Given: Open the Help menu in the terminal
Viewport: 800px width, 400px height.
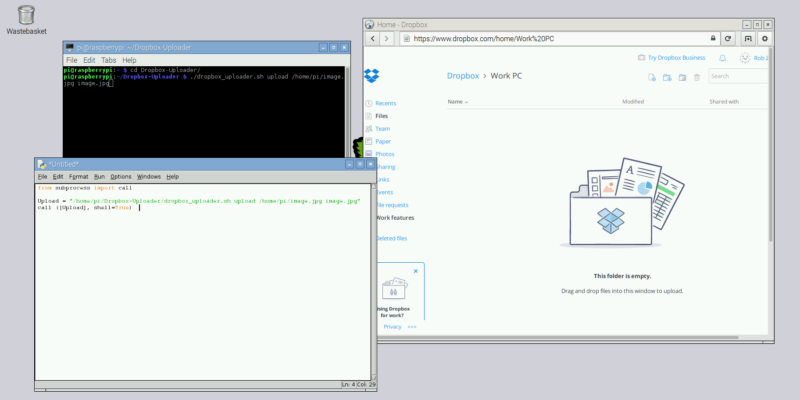Looking at the screenshot, I should (129, 60).
